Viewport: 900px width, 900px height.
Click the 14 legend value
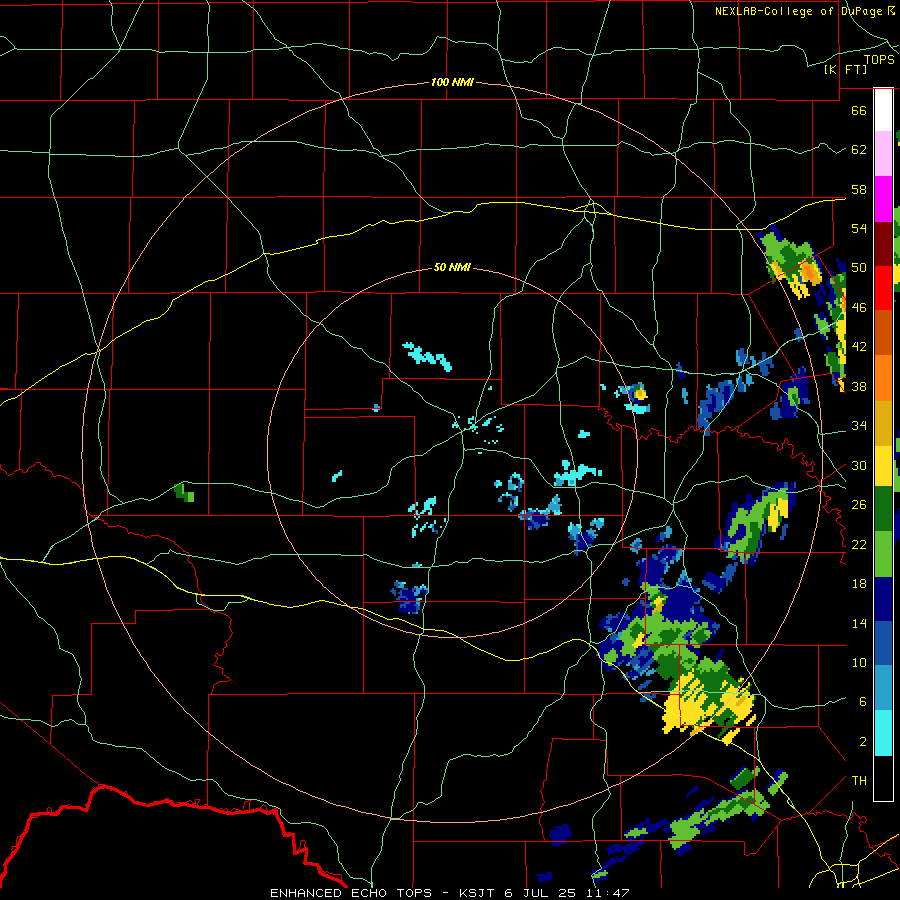pyautogui.click(x=859, y=623)
